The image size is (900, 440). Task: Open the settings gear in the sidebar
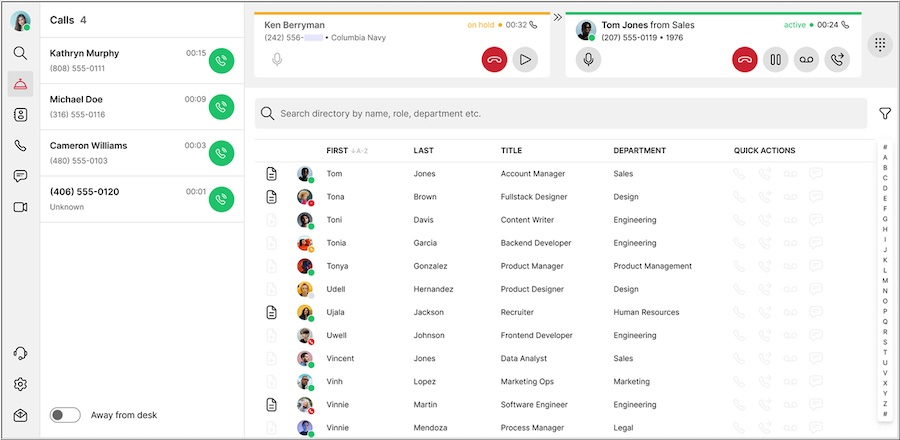tap(20, 384)
